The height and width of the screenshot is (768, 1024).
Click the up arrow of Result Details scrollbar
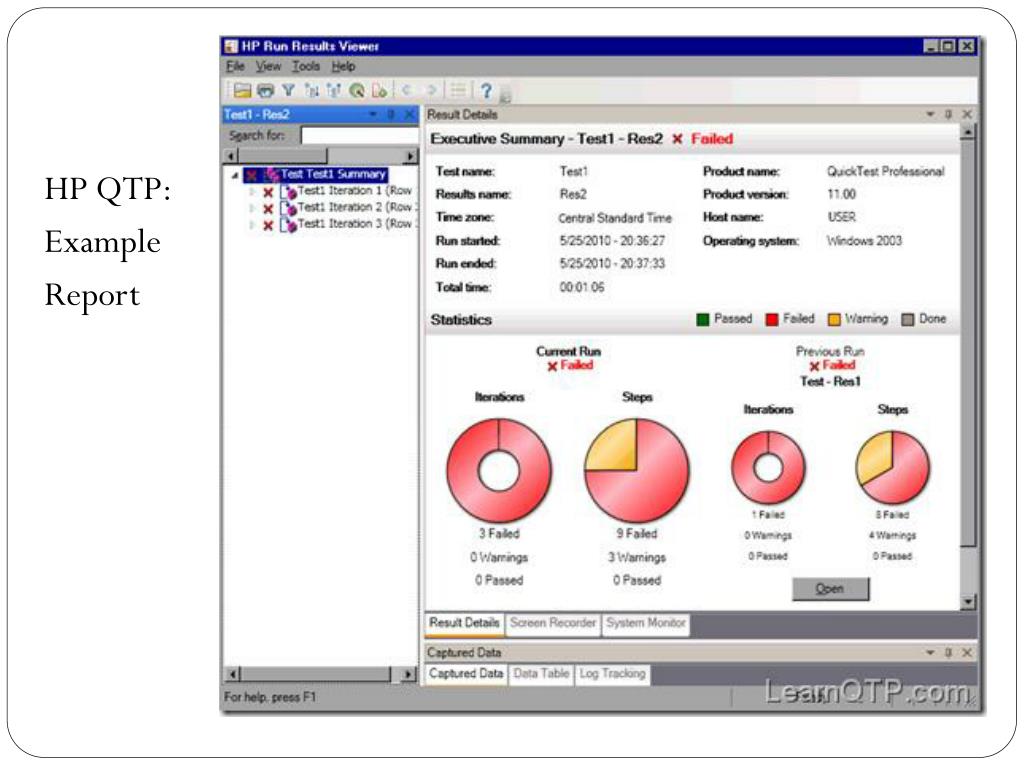point(968,133)
